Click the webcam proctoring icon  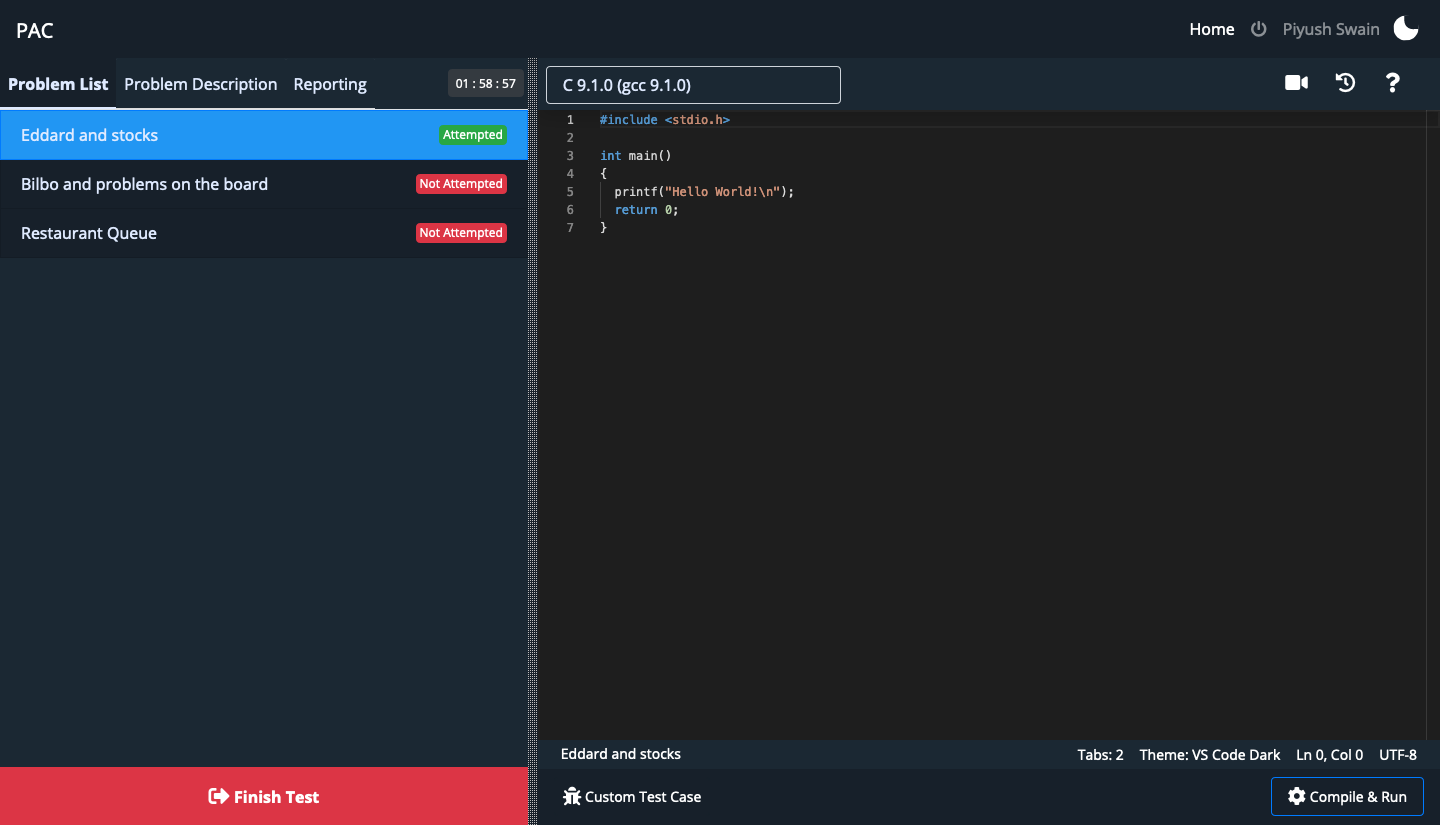coord(1296,82)
